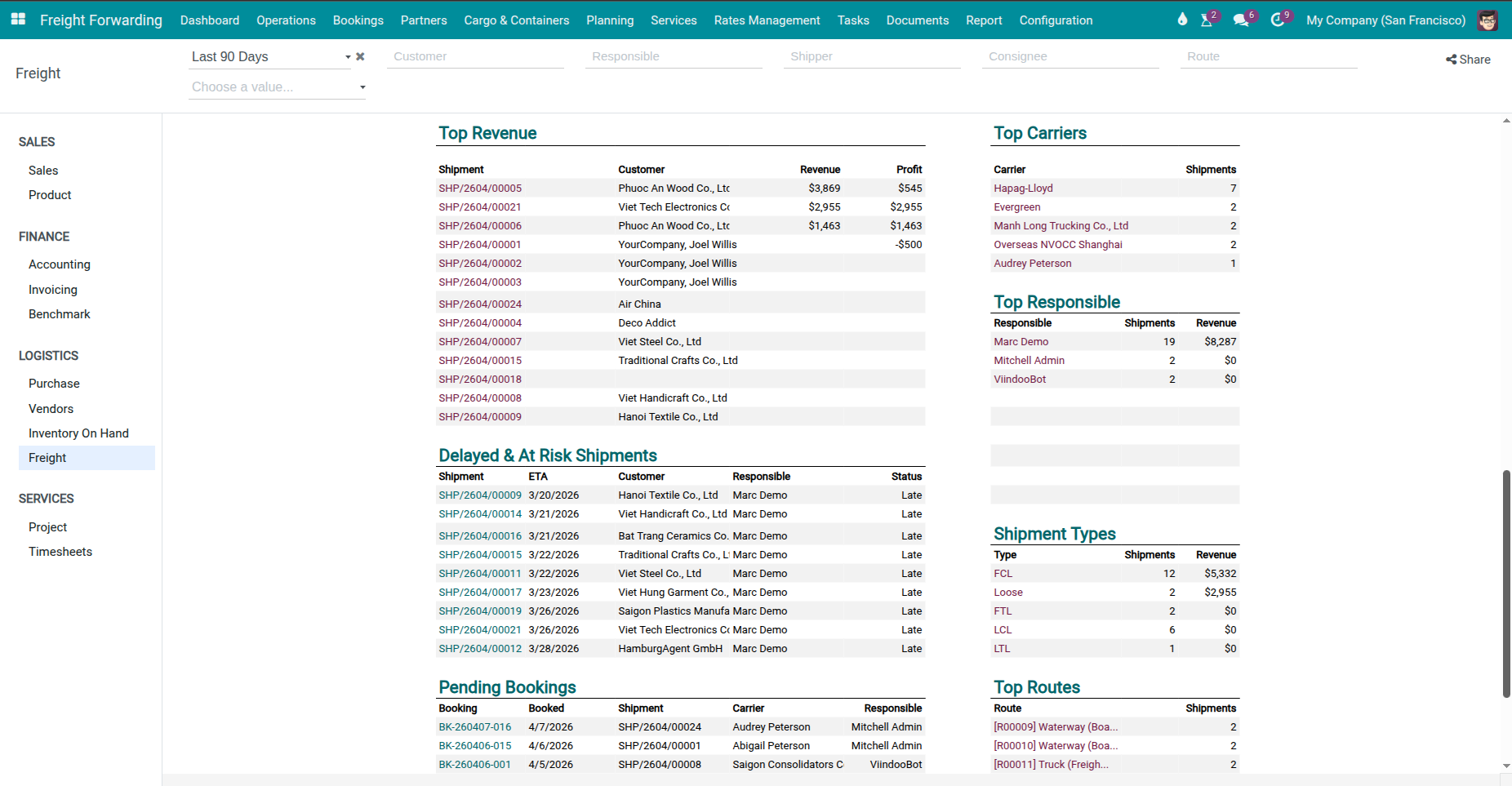Viewport: 1512px width, 786px height.
Task: Open route [R00009] Waterway
Action: (x=1055, y=726)
